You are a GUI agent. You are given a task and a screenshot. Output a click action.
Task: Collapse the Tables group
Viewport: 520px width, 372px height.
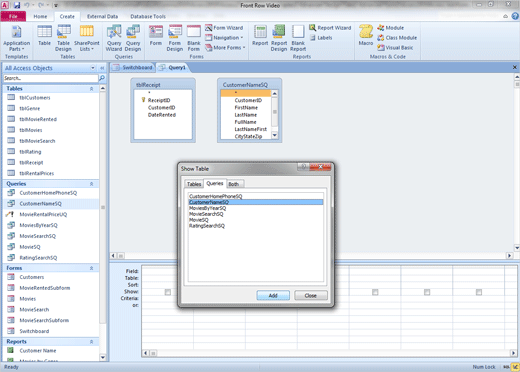[91, 89]
